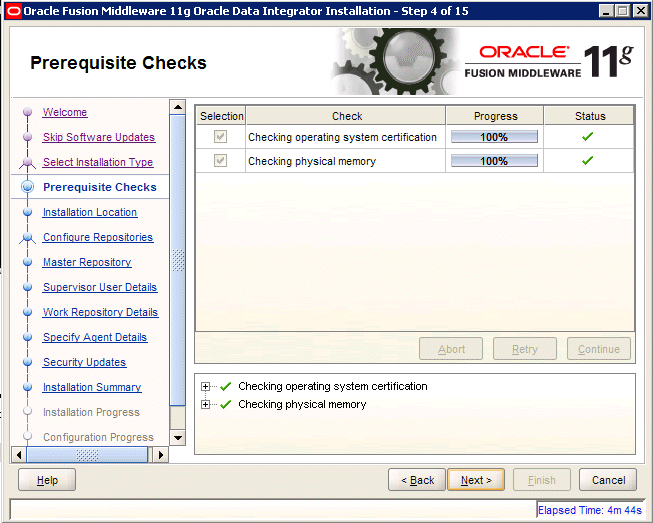
Task: Click green check beside physical memory tree node
Action: click(x=226, y=404)
